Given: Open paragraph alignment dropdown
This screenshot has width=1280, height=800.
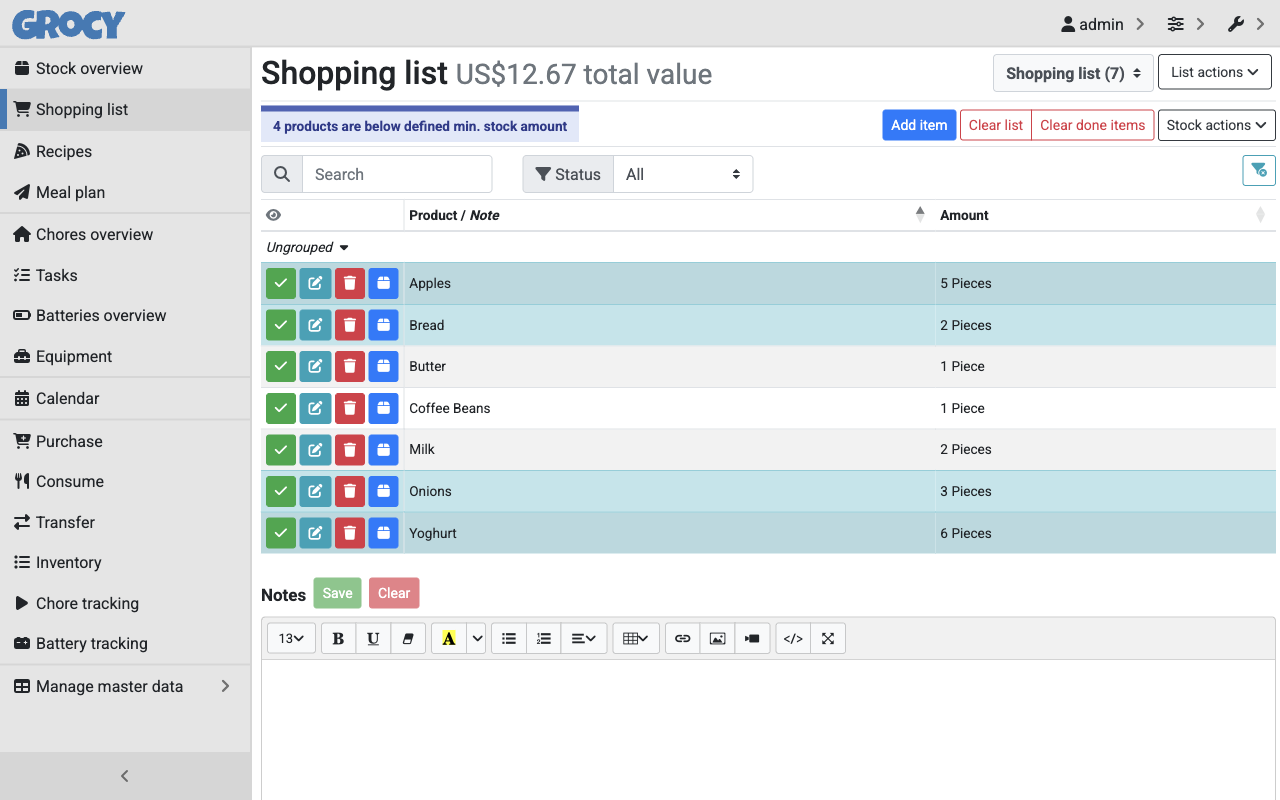Looking at the screenshot, I should (x=584, y=638).
